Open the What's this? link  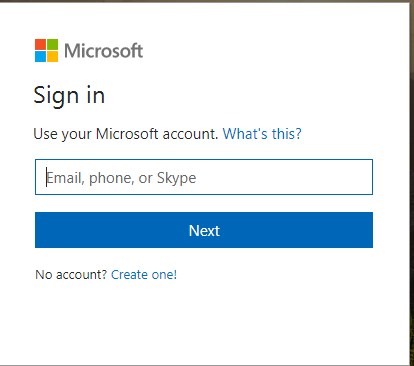pos(262,134)
